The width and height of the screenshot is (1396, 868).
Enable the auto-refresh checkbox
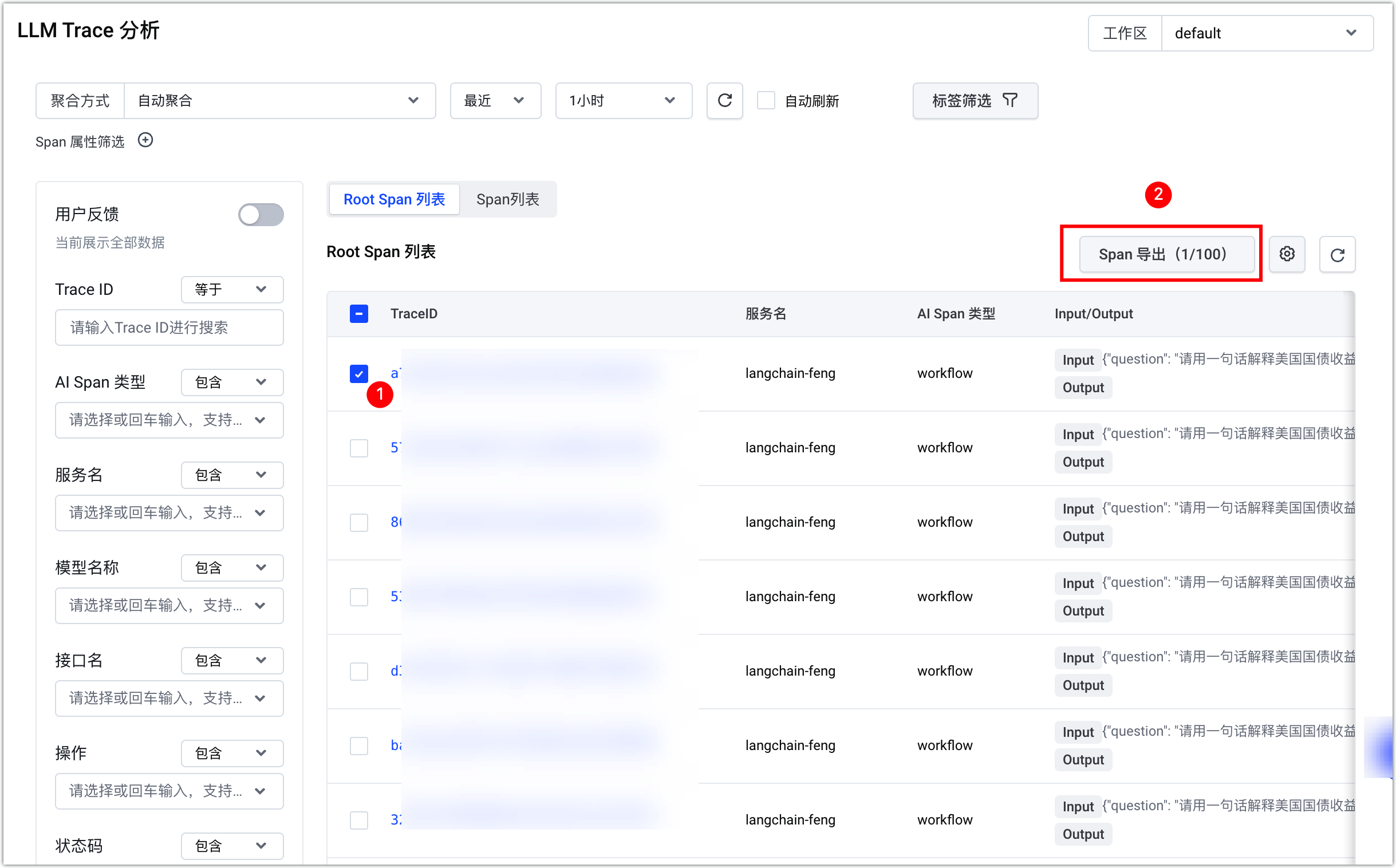tap(766, 101)
